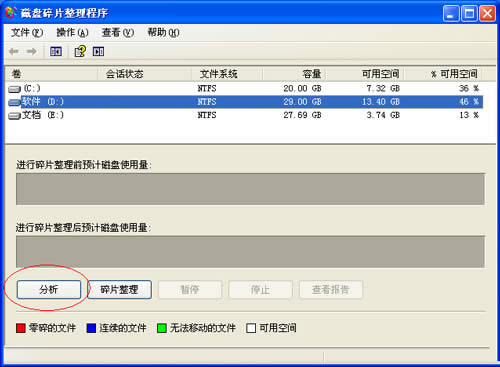Open the 帮助(H) menu
500x367 pixels.
pos(163,33)
